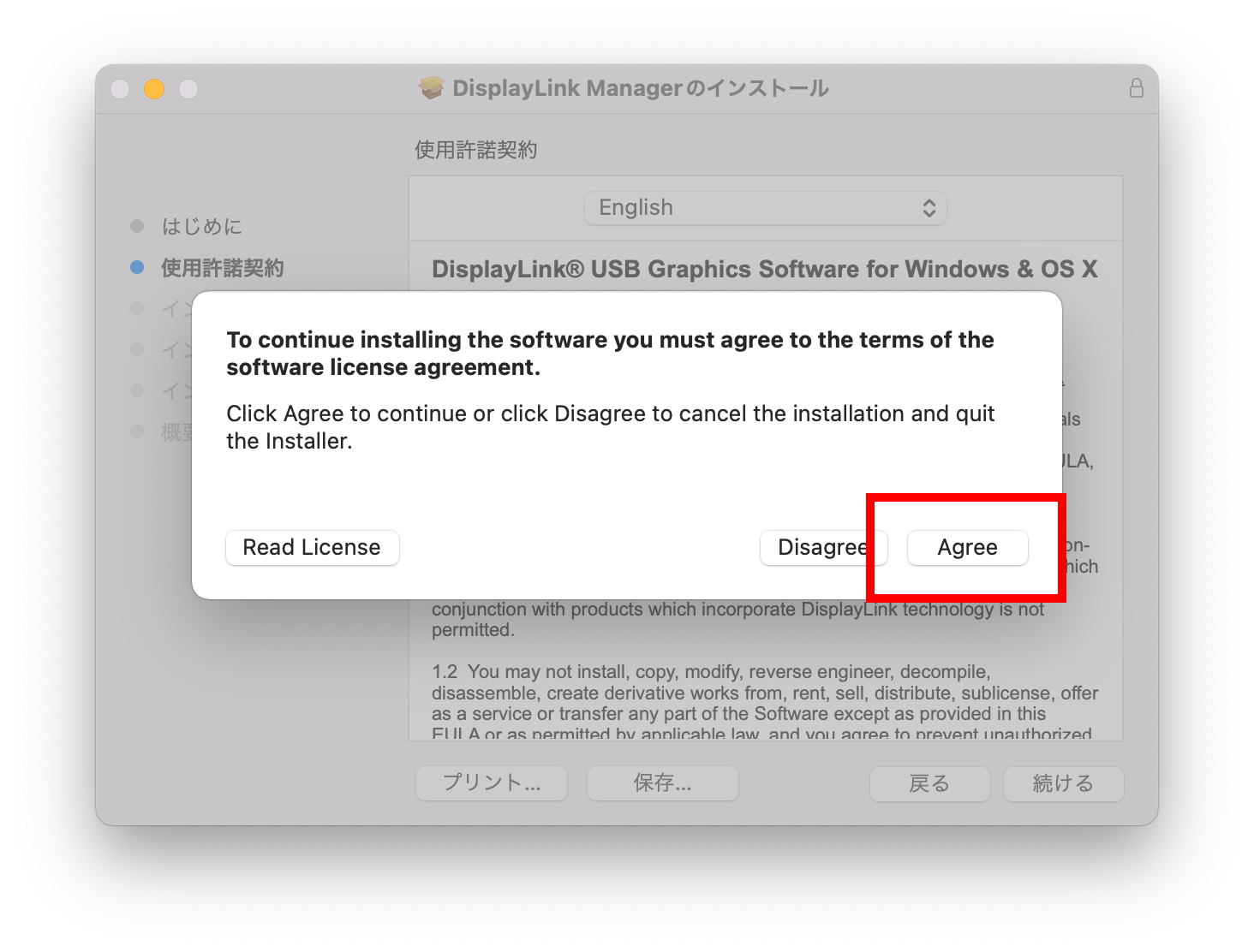This screenshot has height=952, width=1254.
Task: Click the DisplayLink package icon in title
Action: point(431,88)
